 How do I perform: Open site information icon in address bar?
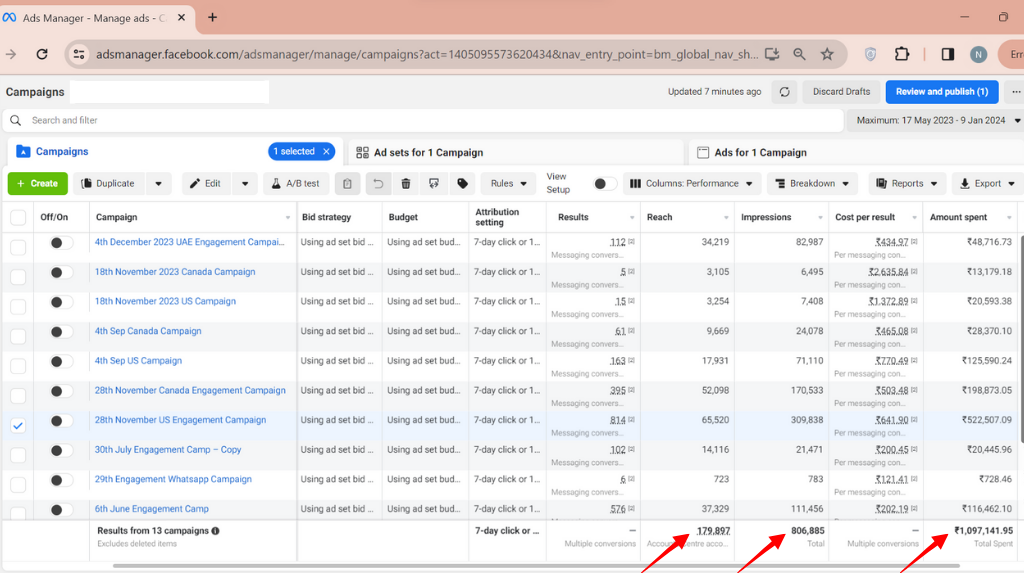click(79, 54)
